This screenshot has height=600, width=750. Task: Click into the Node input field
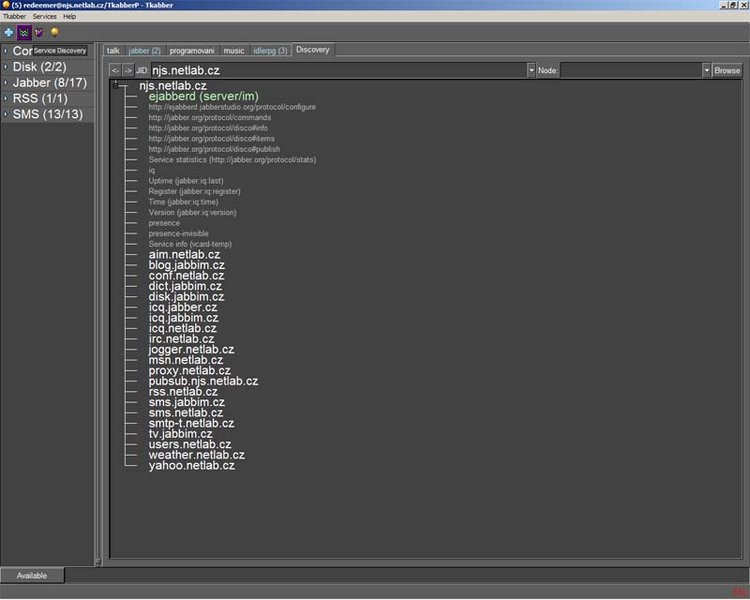630,71
